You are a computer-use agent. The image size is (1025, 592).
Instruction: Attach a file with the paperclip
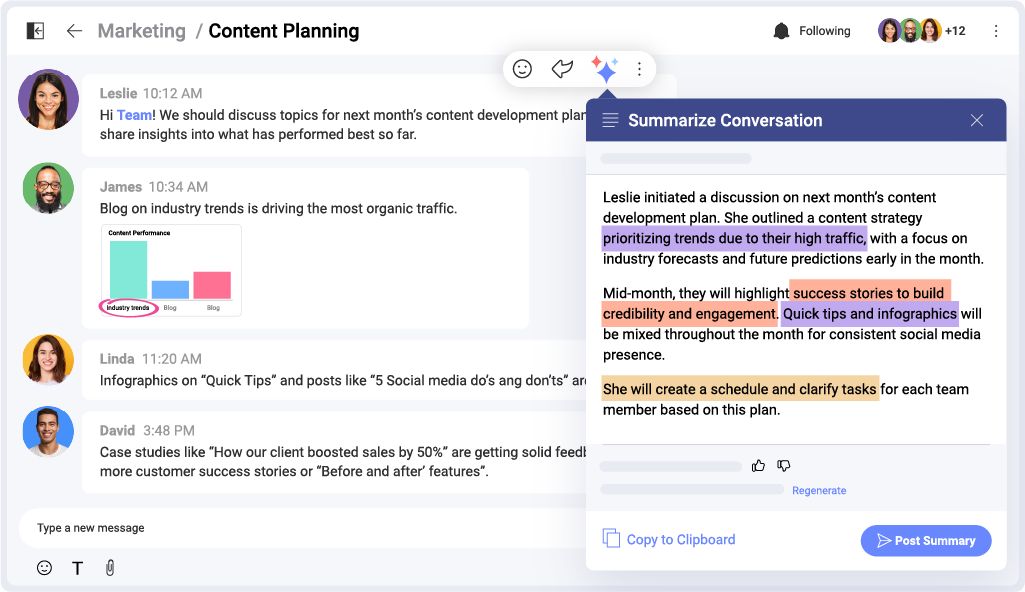110,568
